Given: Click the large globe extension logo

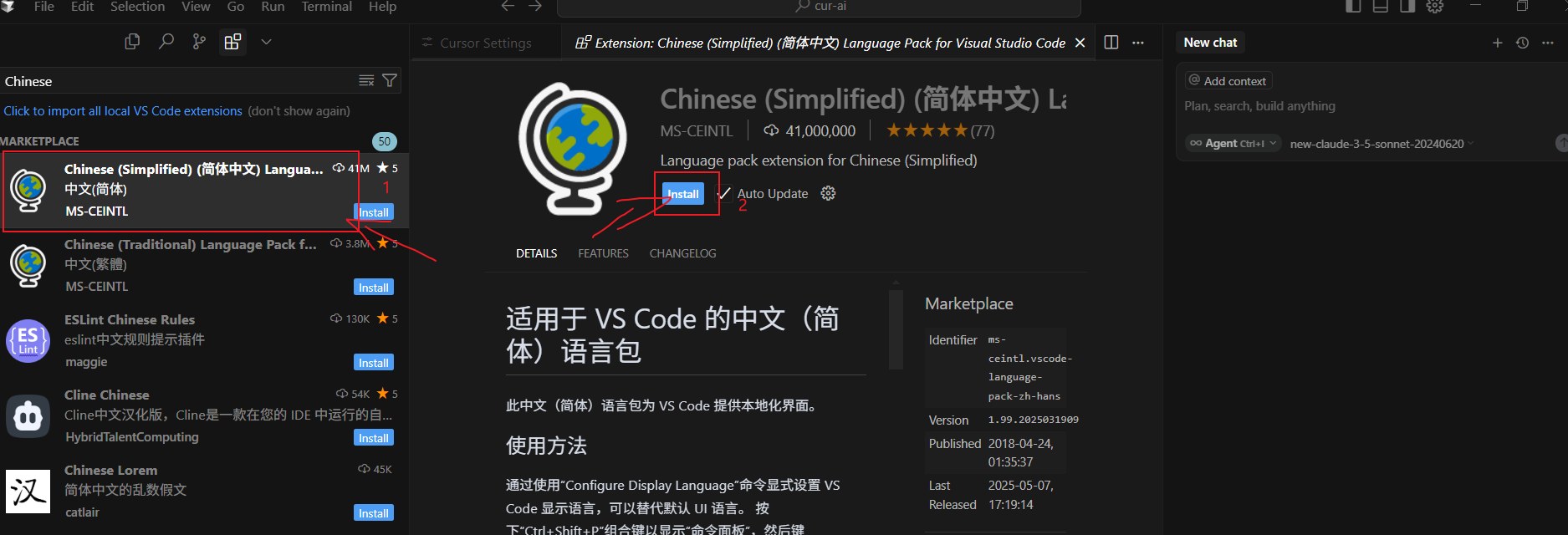Looking at the screenshot, I should [x=573, y=148].
